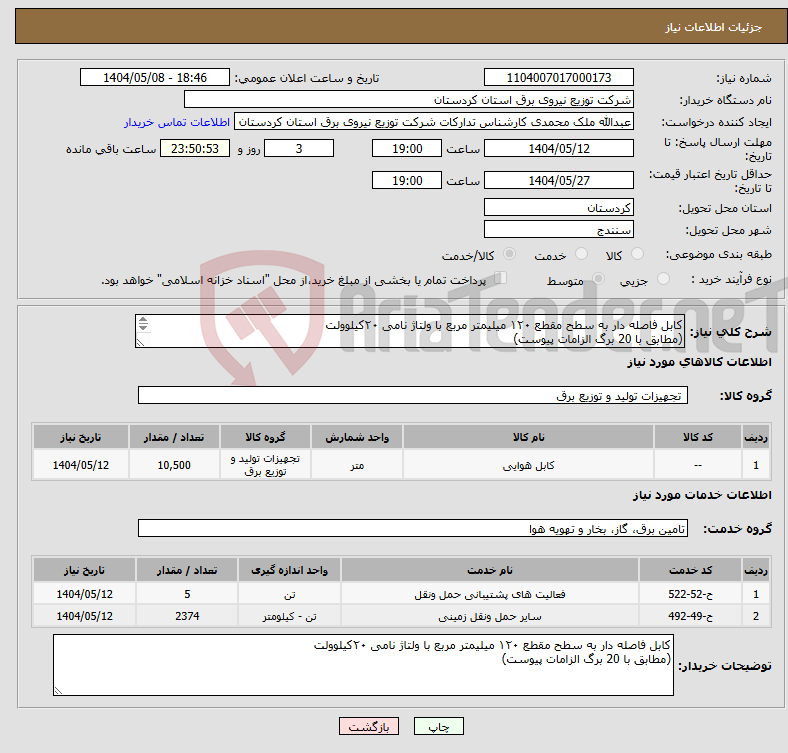Click the quantity cell 10,500
This screenshot has width=788, height=753.
tap(174, 465)
